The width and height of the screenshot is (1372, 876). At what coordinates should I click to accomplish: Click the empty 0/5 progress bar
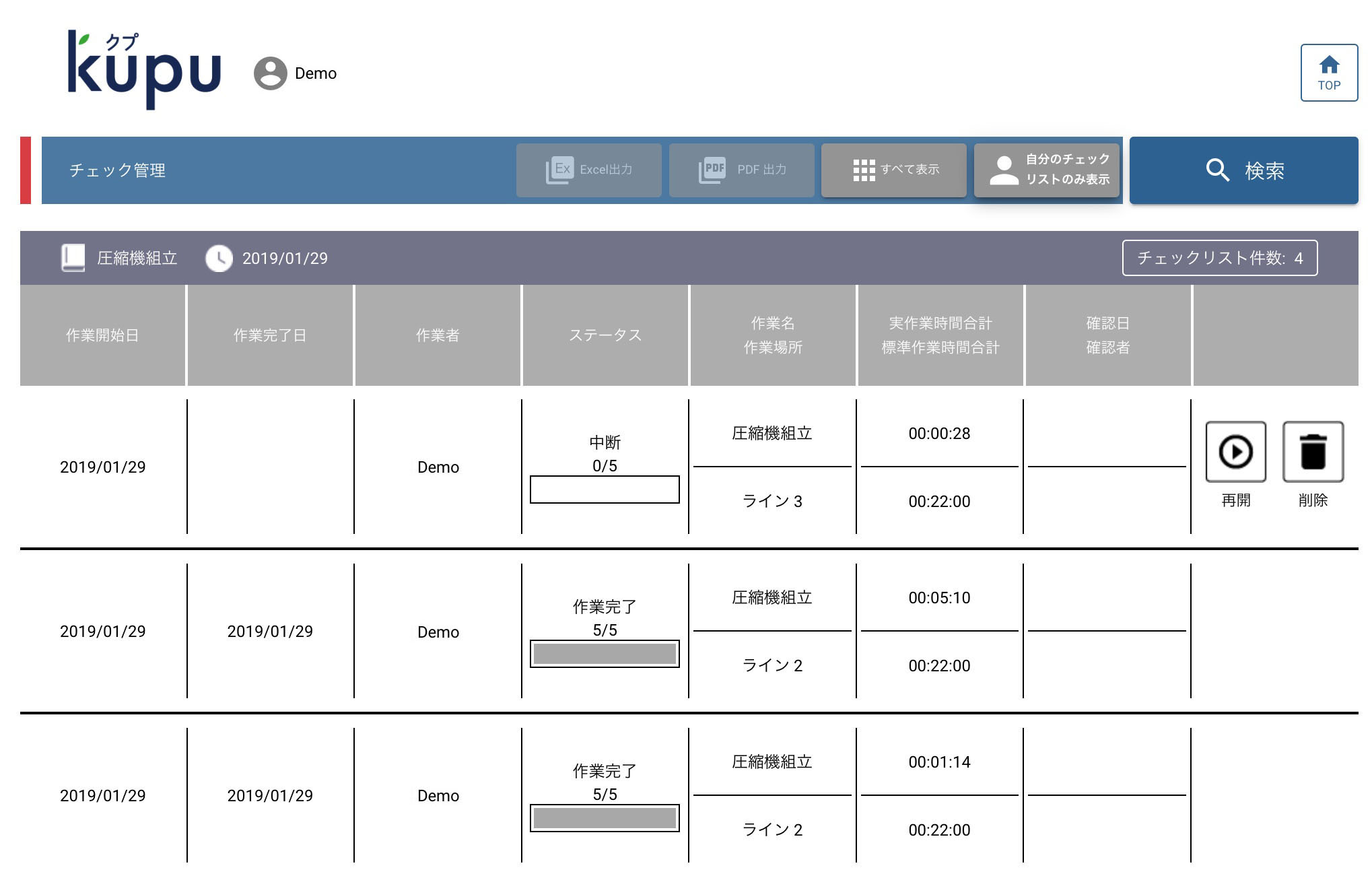(x=604, y=490)
